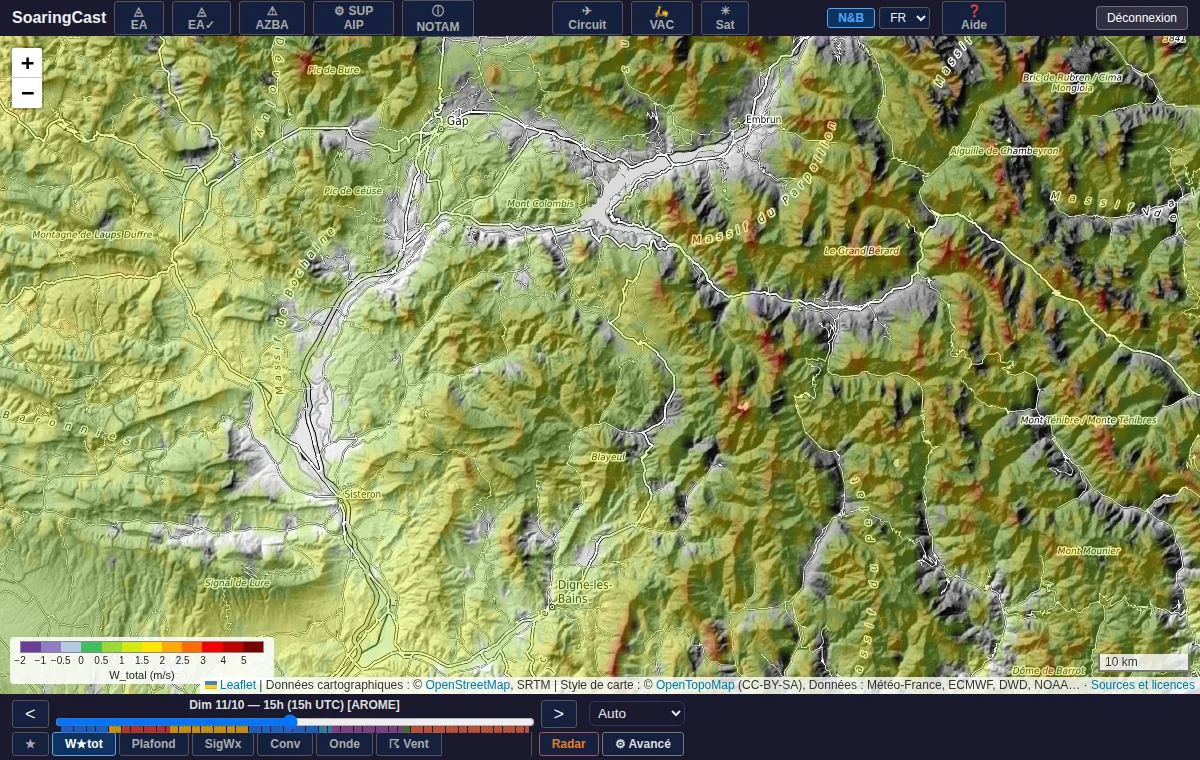
Task: Toggle the Radar overlay
Action: tap(569, 744)
